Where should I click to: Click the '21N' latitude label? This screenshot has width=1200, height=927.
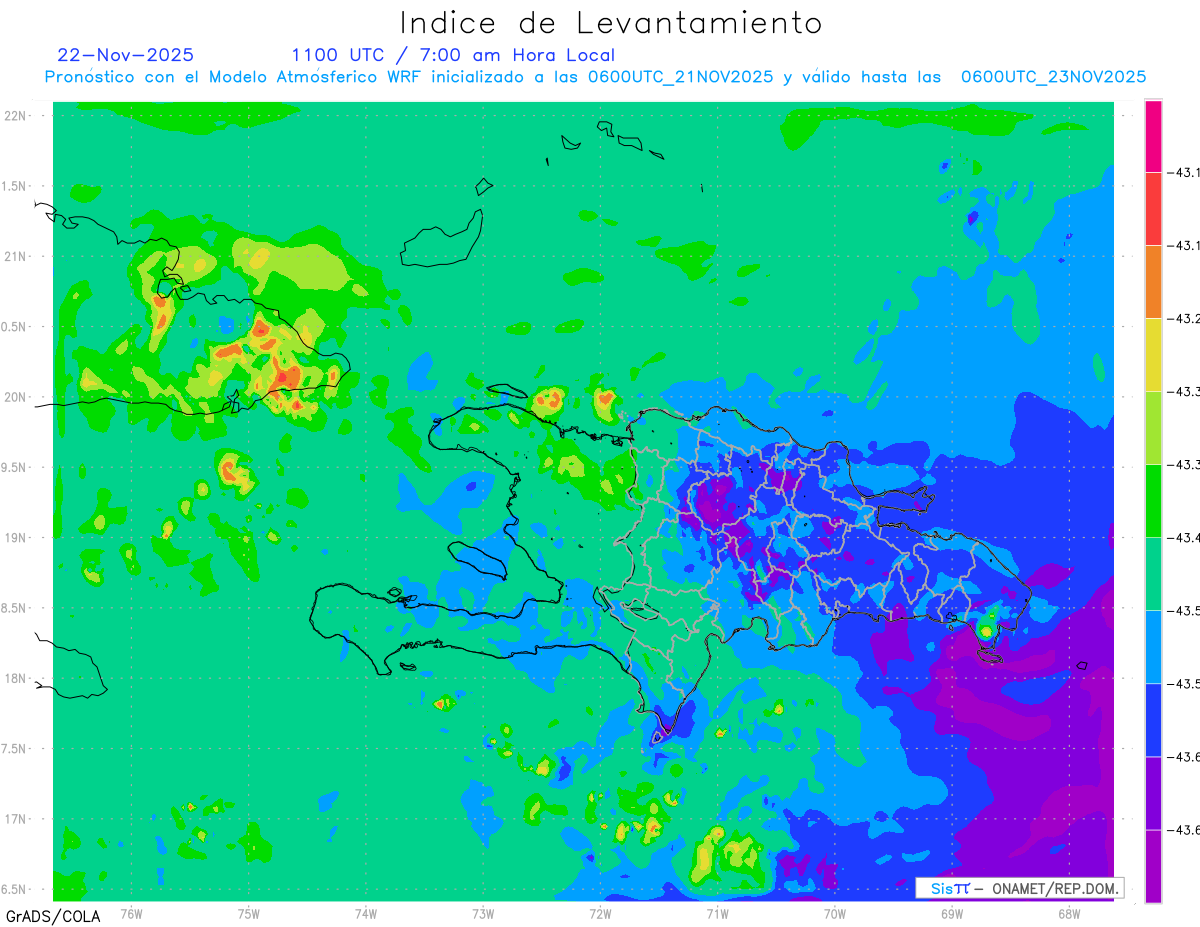coord(16,257)
